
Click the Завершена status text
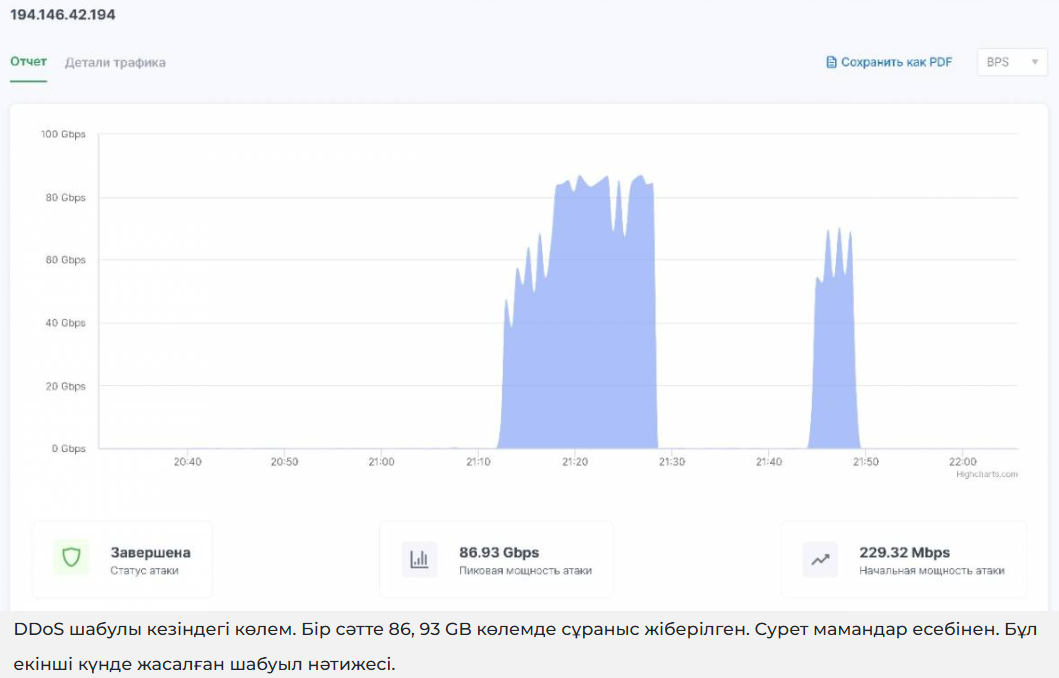[150, 552]
